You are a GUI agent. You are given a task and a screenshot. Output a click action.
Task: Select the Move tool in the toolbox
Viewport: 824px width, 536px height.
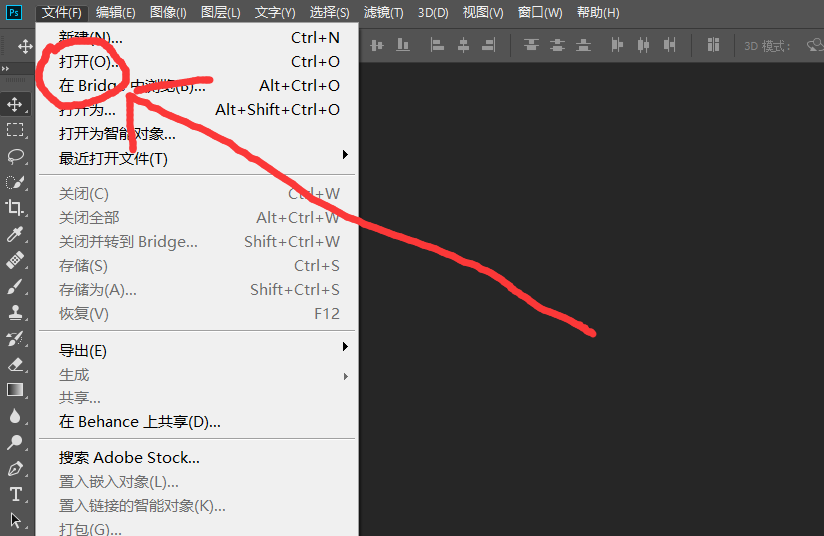click(15, 104)
